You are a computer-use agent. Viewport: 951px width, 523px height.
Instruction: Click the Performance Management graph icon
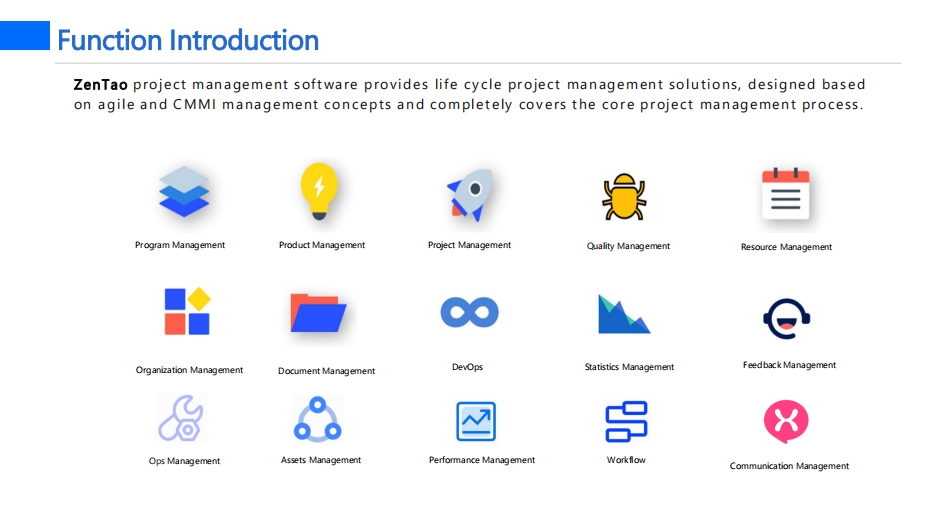point(476,421)
